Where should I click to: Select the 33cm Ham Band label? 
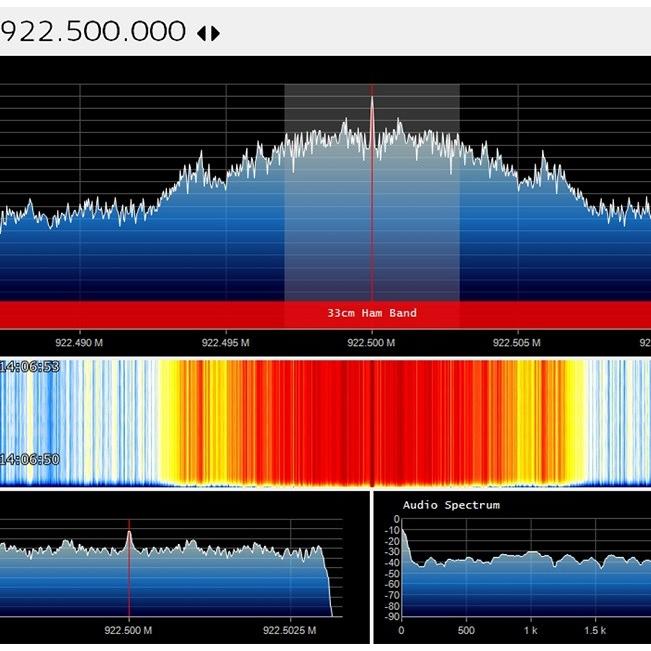(x=371, y=313)
